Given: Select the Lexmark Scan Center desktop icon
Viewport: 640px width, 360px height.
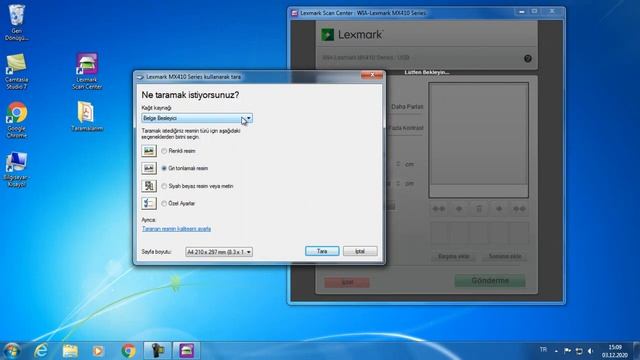Looking at the screenshot, I should (87, 71).
